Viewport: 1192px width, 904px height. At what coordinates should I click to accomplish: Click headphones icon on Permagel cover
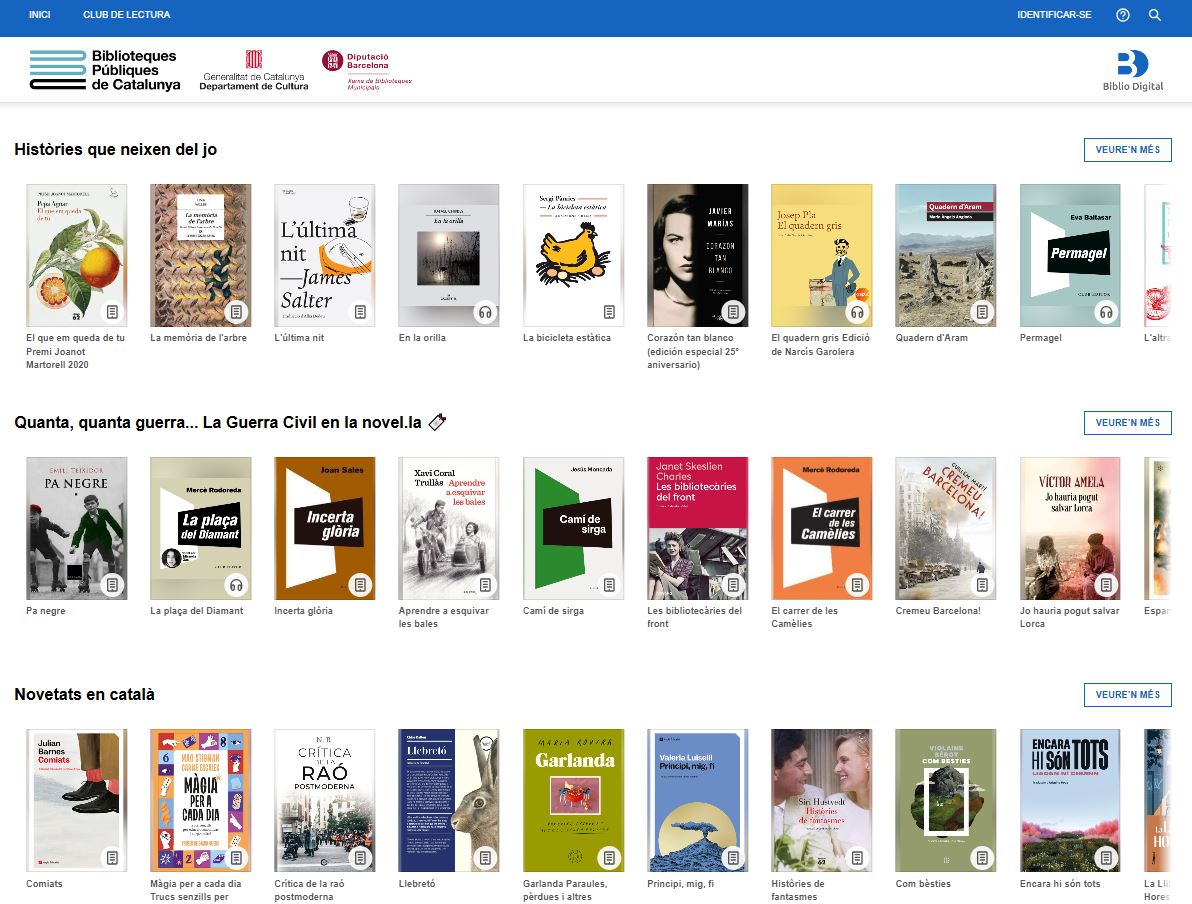point(1106,312)
